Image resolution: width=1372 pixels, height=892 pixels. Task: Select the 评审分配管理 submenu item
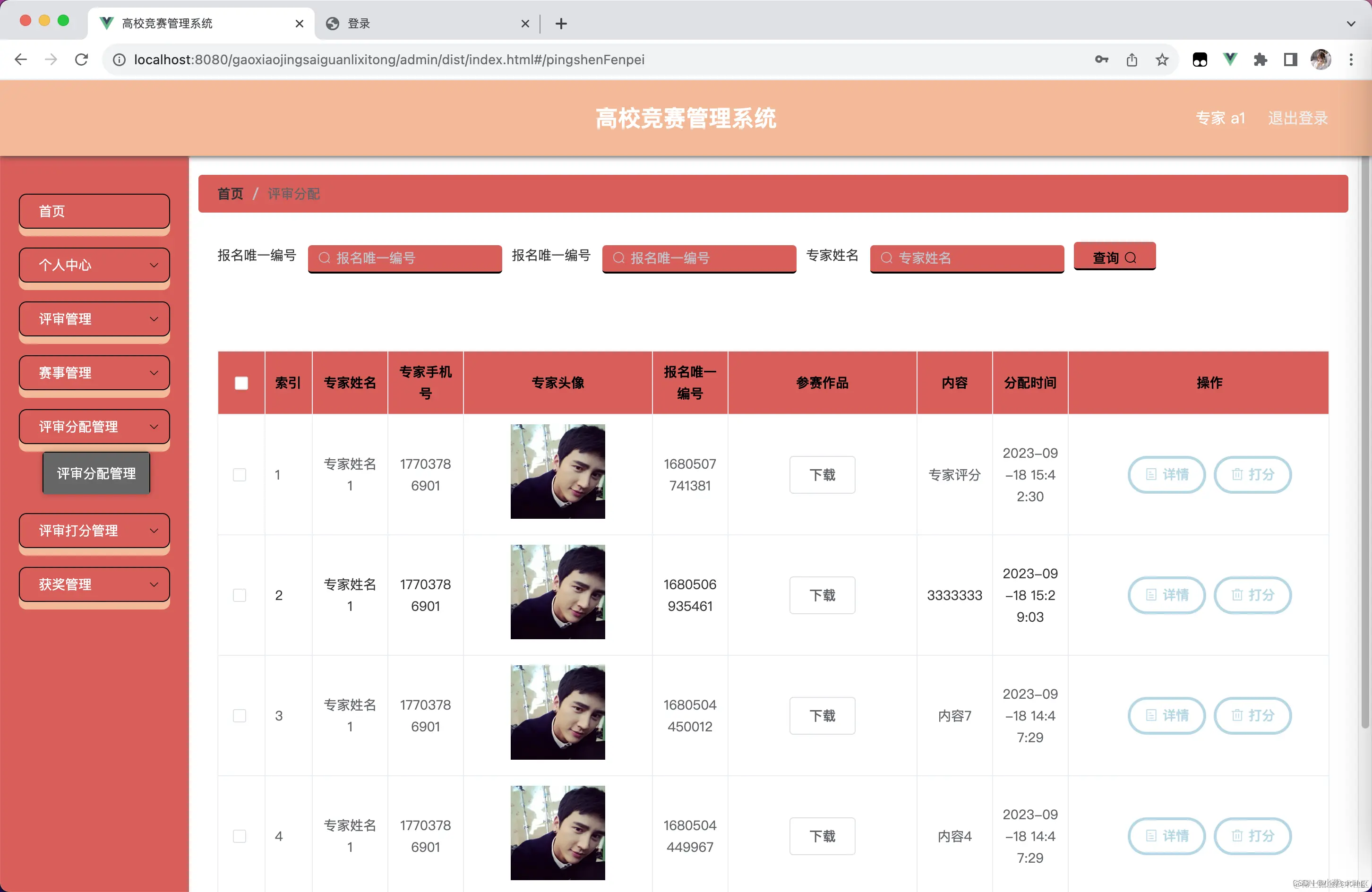(x=96, y=473)
